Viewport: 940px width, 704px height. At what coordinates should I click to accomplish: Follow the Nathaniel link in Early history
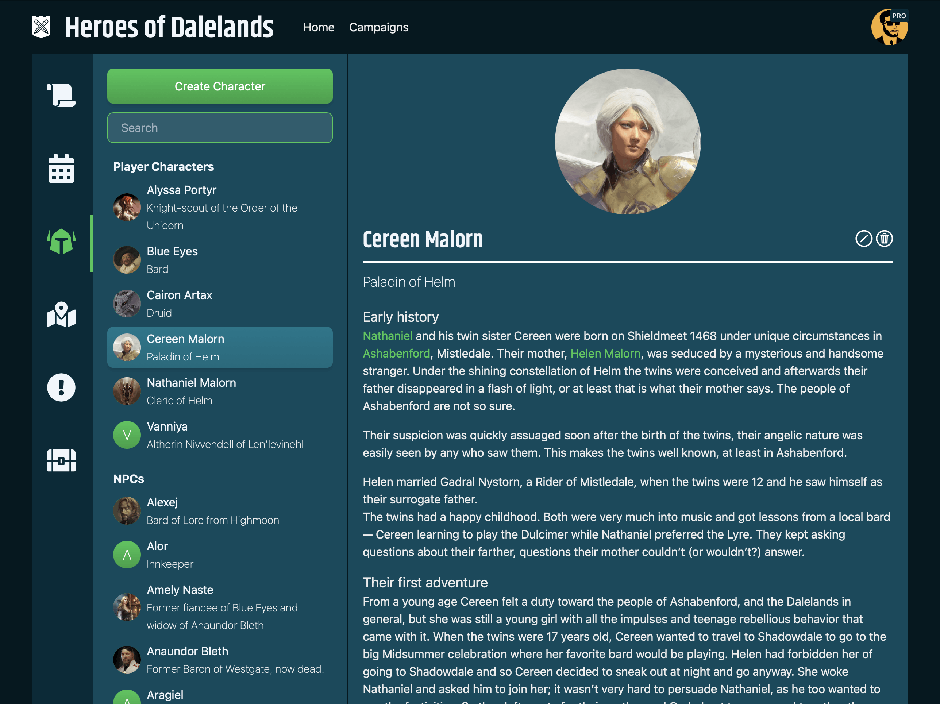(387, 336)
